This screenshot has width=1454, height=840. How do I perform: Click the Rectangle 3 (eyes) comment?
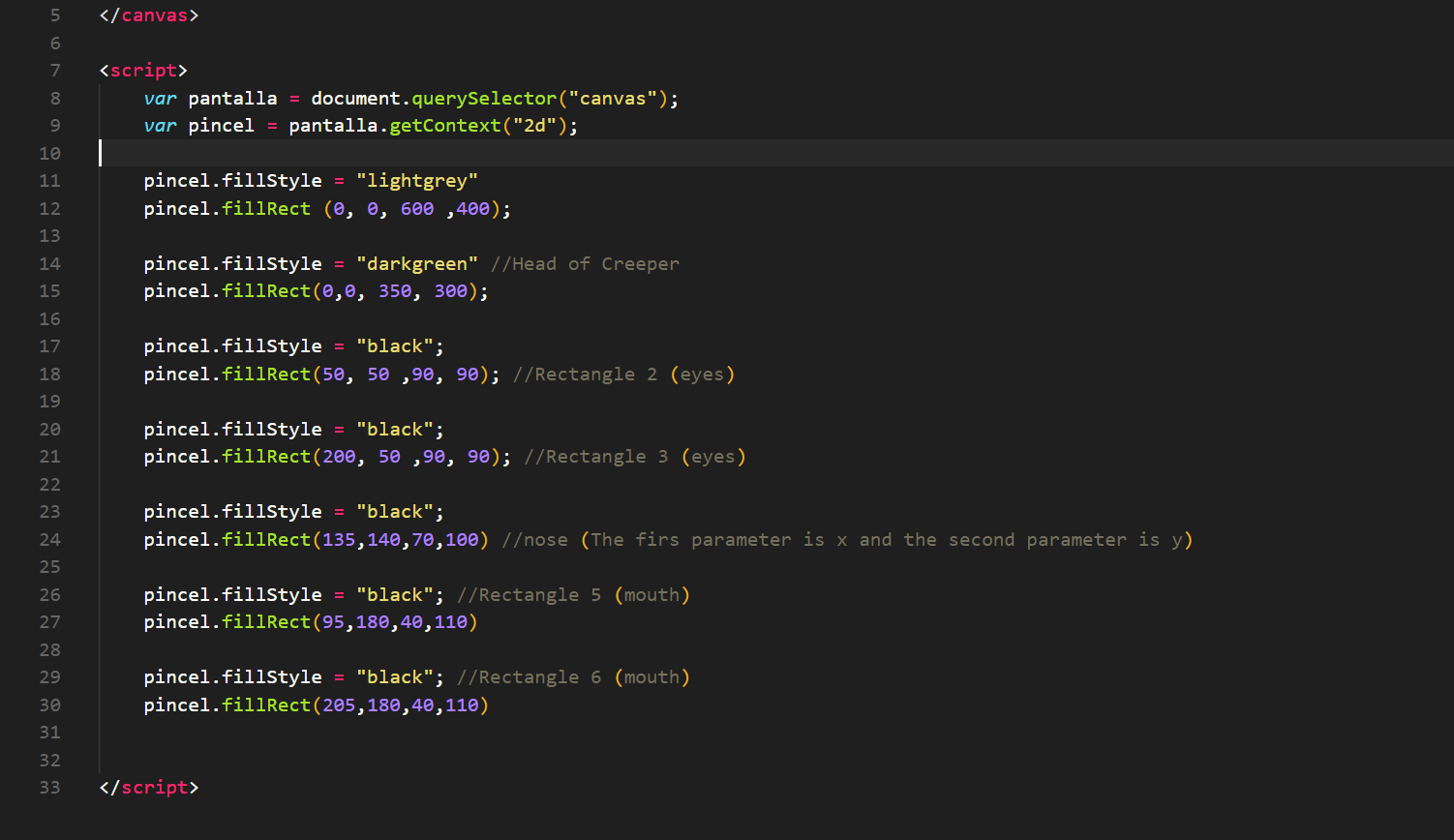click(x=635, y=457)
